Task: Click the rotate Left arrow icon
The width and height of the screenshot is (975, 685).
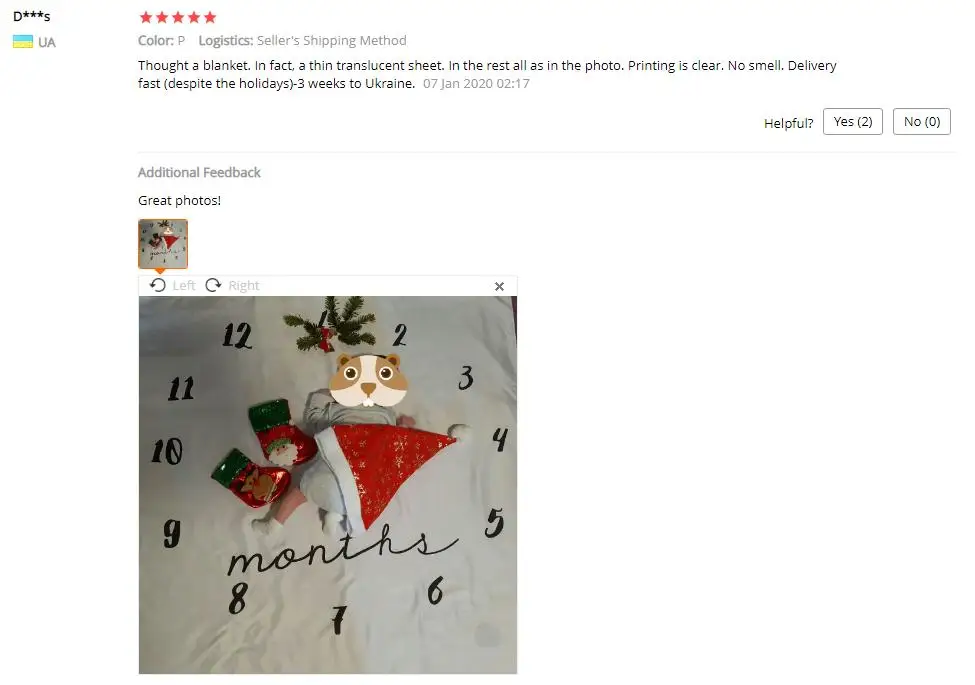Action: point(158,285)
